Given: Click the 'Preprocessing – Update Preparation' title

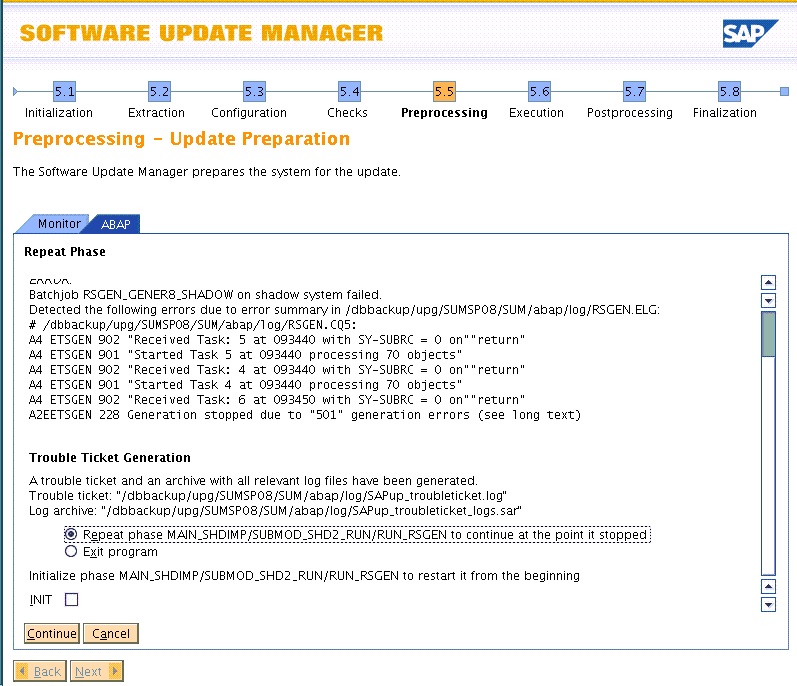Looking at the screenshot, I should 181,139.
